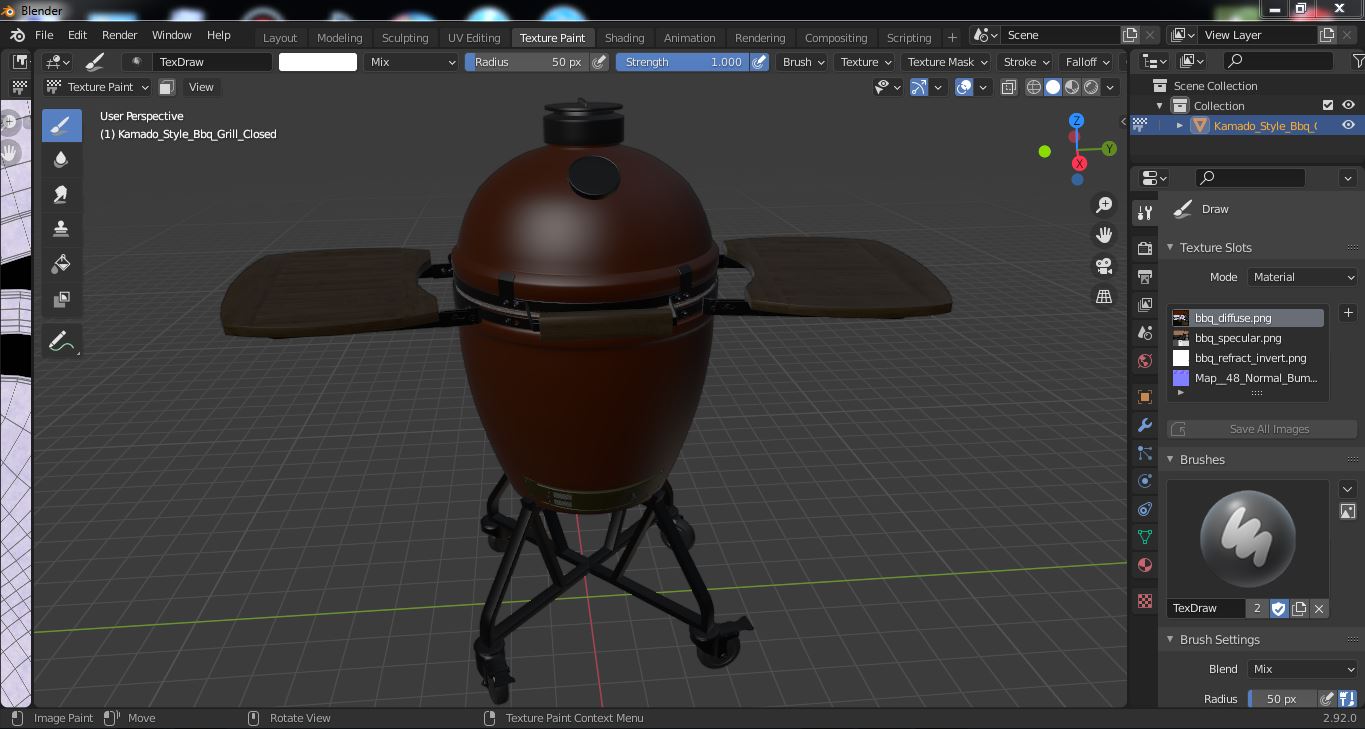The image size is (1365, 729).
Task: Click the Save All Images button
Action: pyautogui.click(x=1262, y=429)
